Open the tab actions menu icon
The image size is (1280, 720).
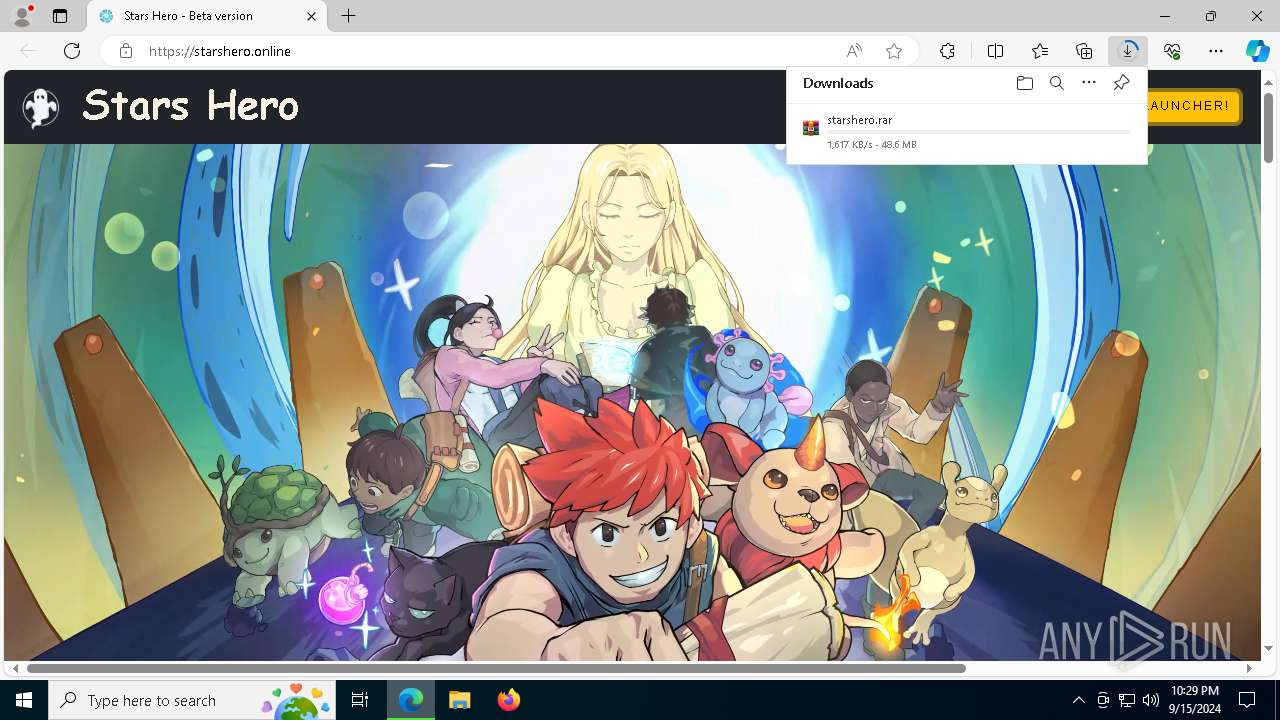click(60, 16)
